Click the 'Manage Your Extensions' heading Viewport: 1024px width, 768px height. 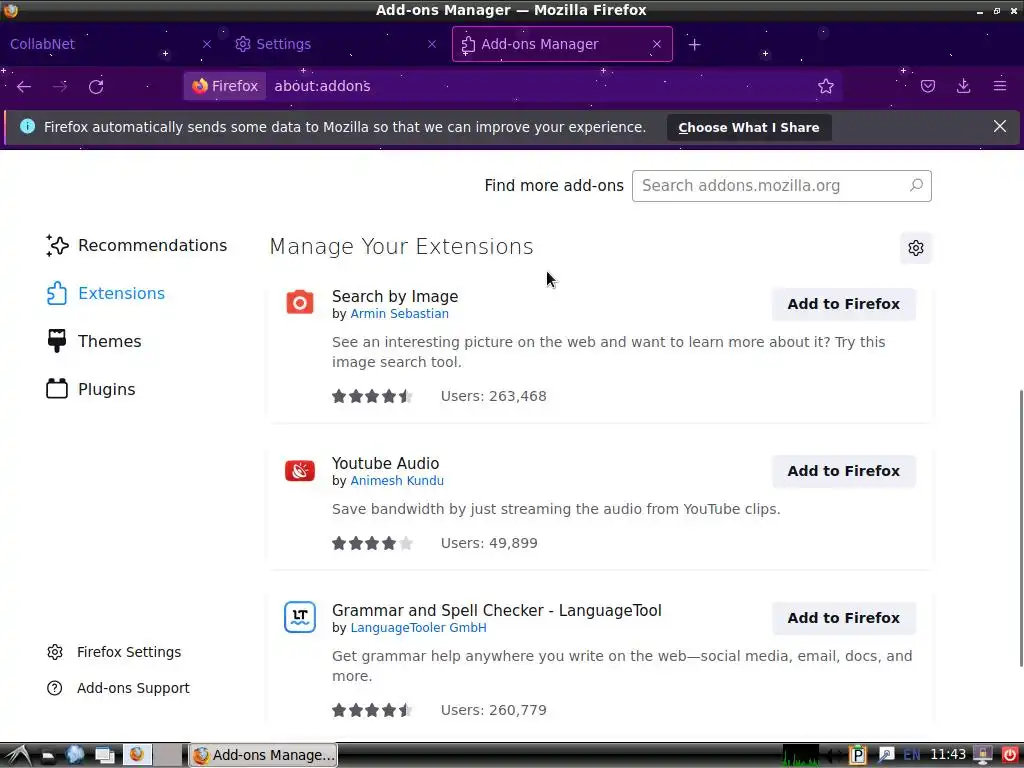(x=402, y=246)
